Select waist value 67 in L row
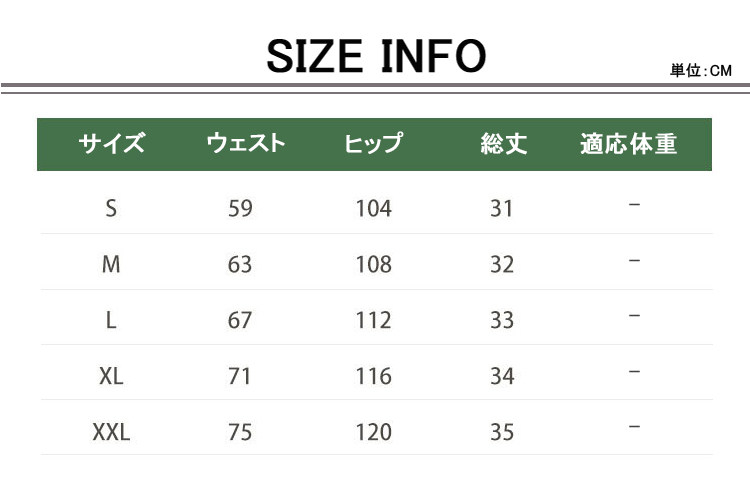Viewport: 750px width, 488px height. point(240,320)
